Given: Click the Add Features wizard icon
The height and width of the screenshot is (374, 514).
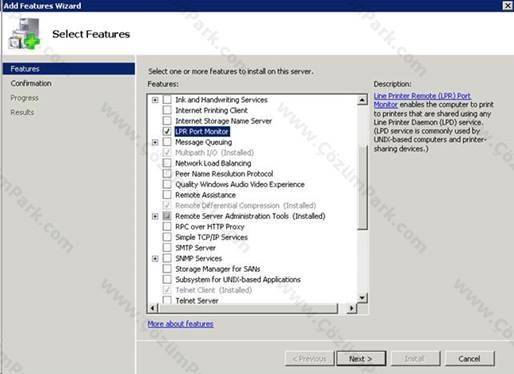Looking at the screenshot, I should click(24, 34).
